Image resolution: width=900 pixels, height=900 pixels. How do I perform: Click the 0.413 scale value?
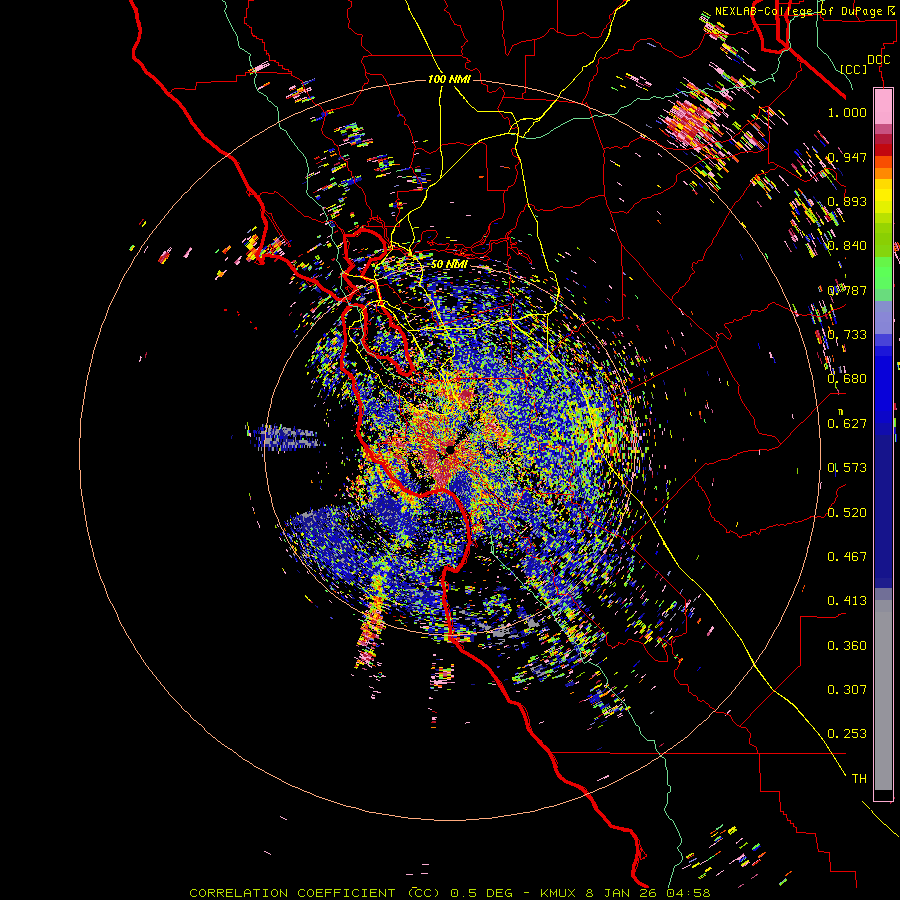847,601
